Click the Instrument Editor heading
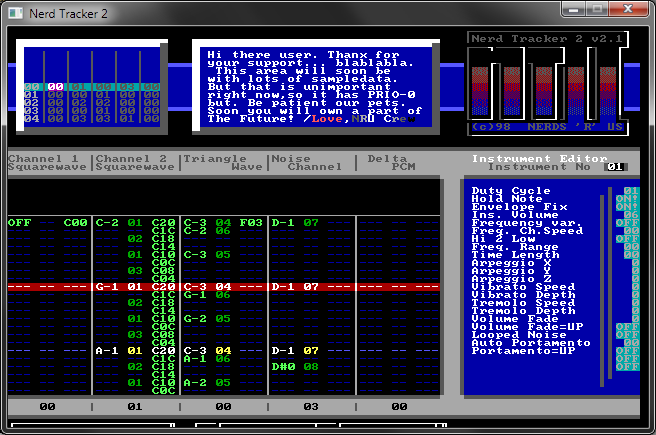656x435 pixels. (x=540, y=159)
